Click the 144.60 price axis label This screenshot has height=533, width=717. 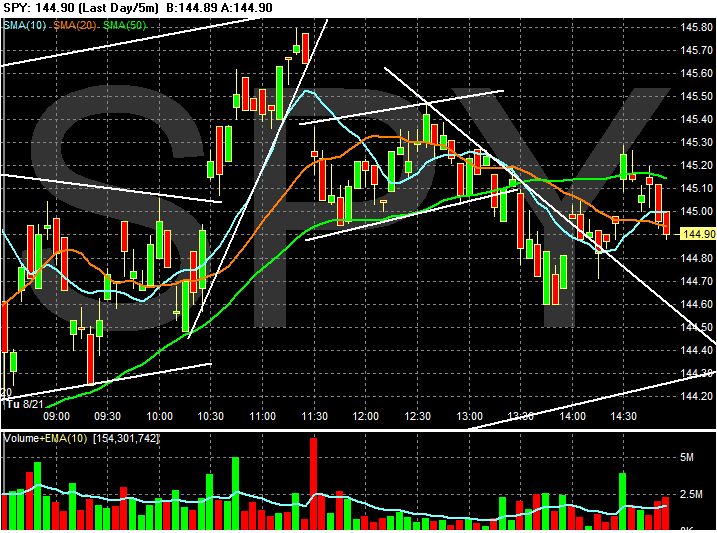(x=696, y=304)
